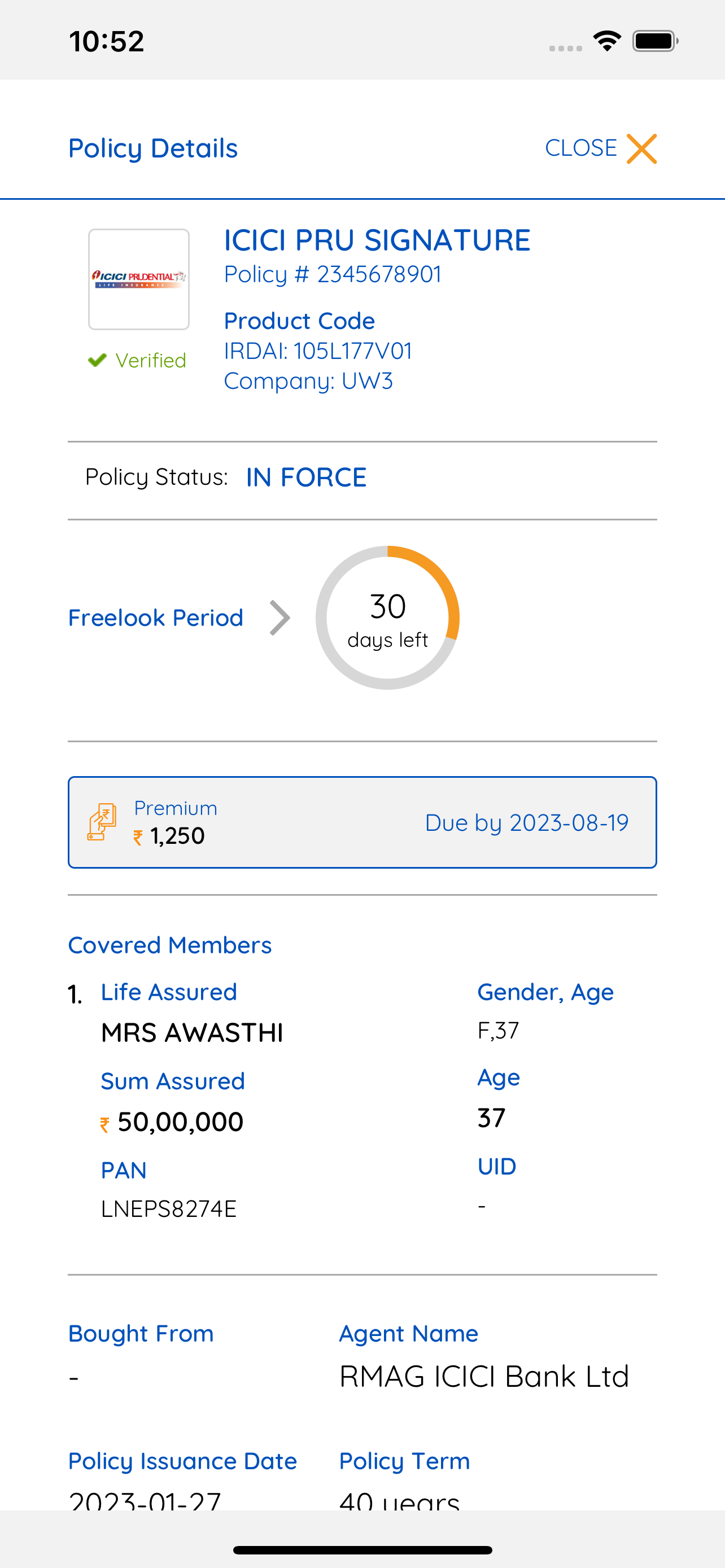Tap the 10:52 clock in status bar

pos(107,41)
